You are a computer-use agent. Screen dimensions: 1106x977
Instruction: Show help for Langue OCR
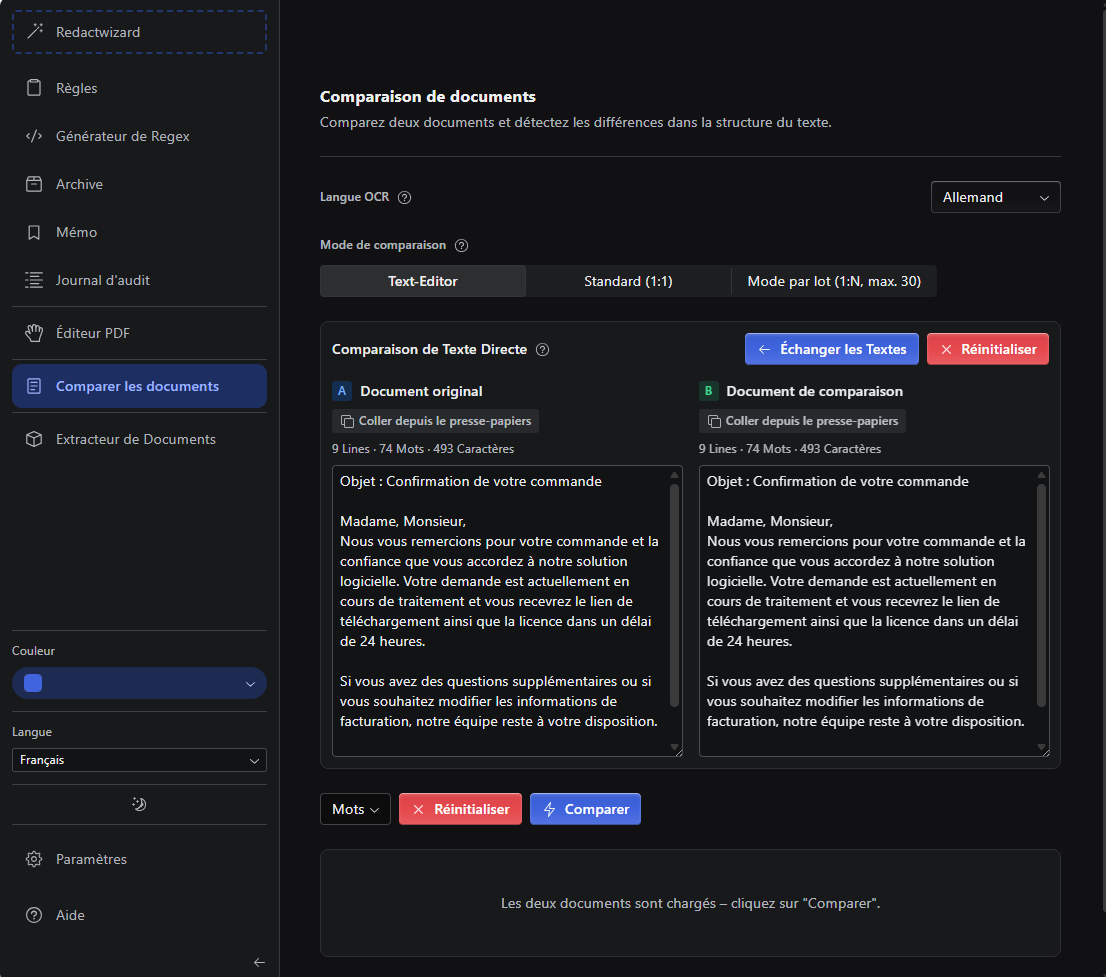coord(404,198)
